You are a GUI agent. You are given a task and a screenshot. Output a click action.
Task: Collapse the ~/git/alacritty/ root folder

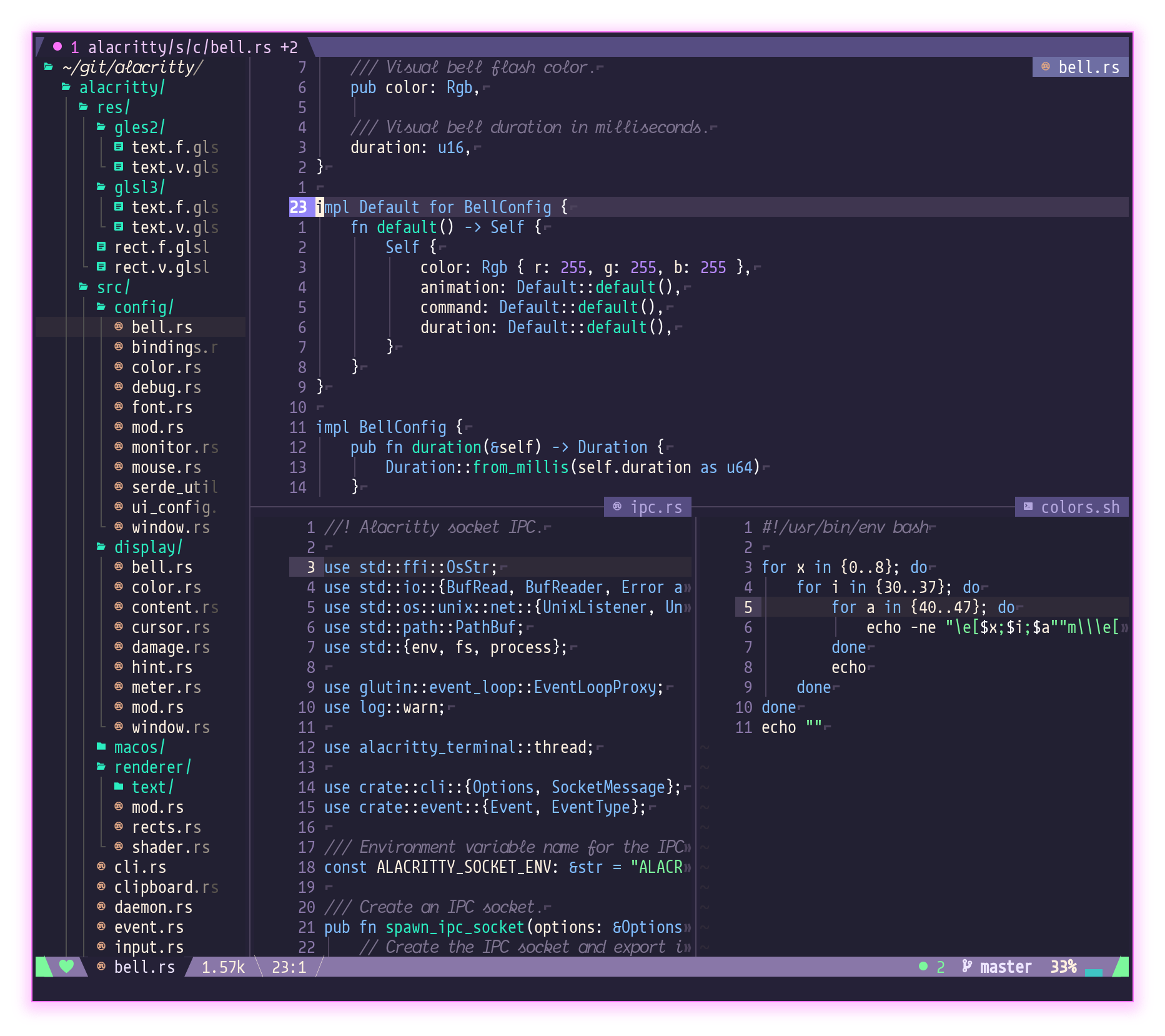click(49, 67)
